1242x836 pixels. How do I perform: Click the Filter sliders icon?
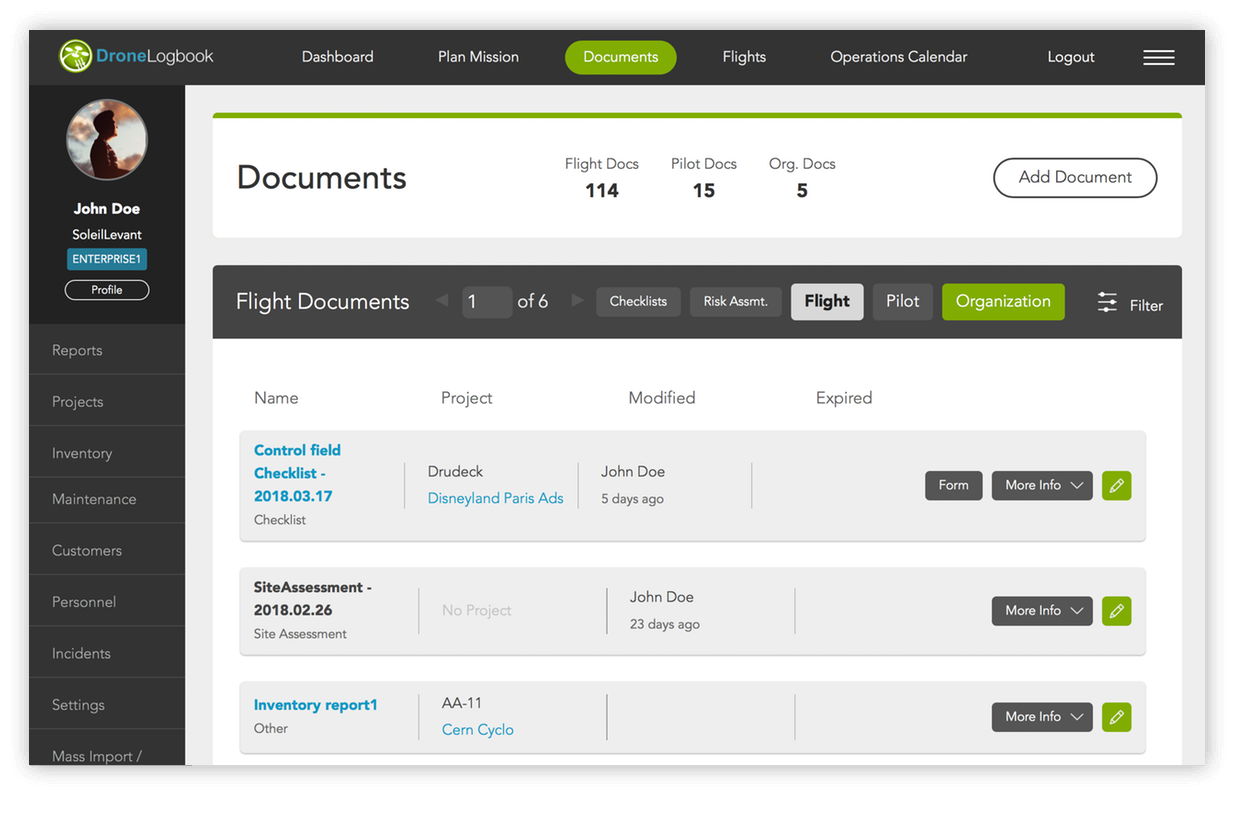coord(1107,303)
